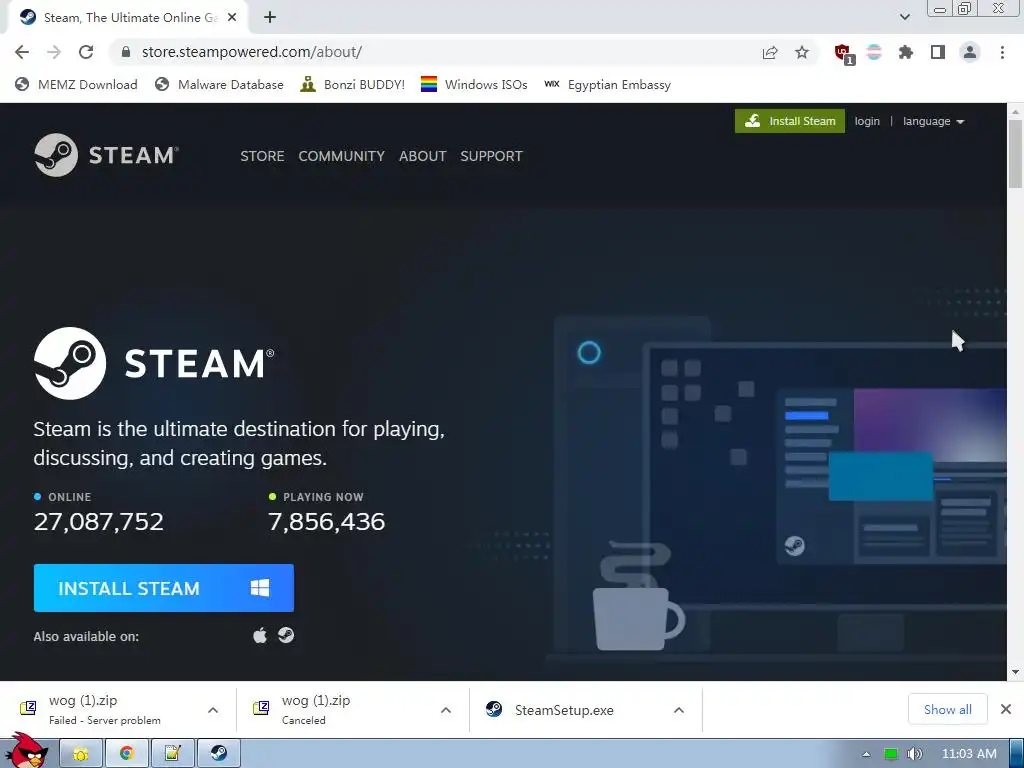This screenshot has width=1024, height=768.
Task: Close the downloads bar
Action: coord(1006,709)
